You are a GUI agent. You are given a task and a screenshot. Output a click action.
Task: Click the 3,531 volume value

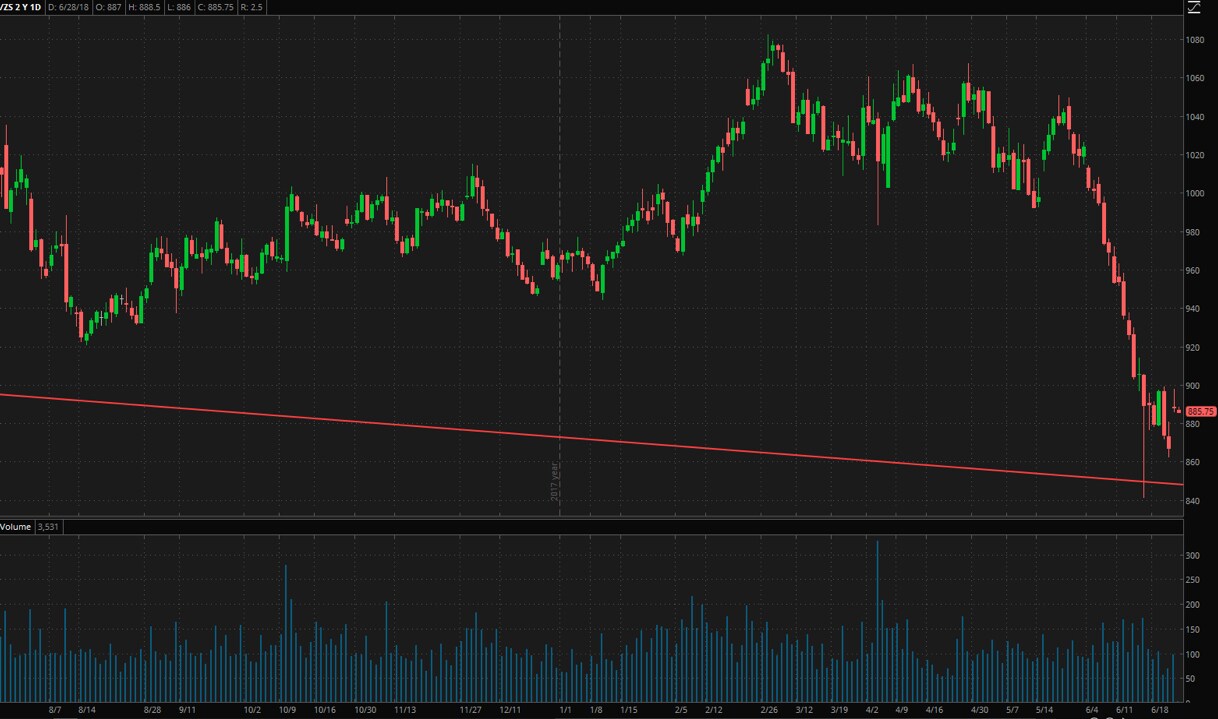coord(48,526)
